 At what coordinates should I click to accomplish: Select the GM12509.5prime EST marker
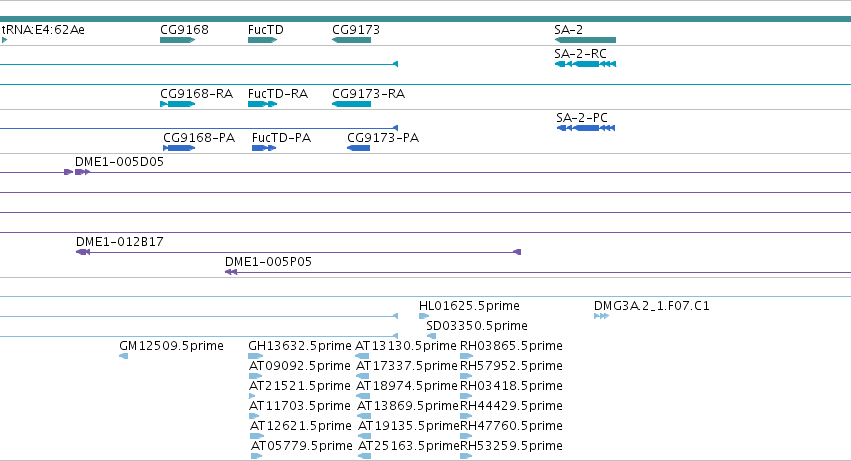(123, 356)
